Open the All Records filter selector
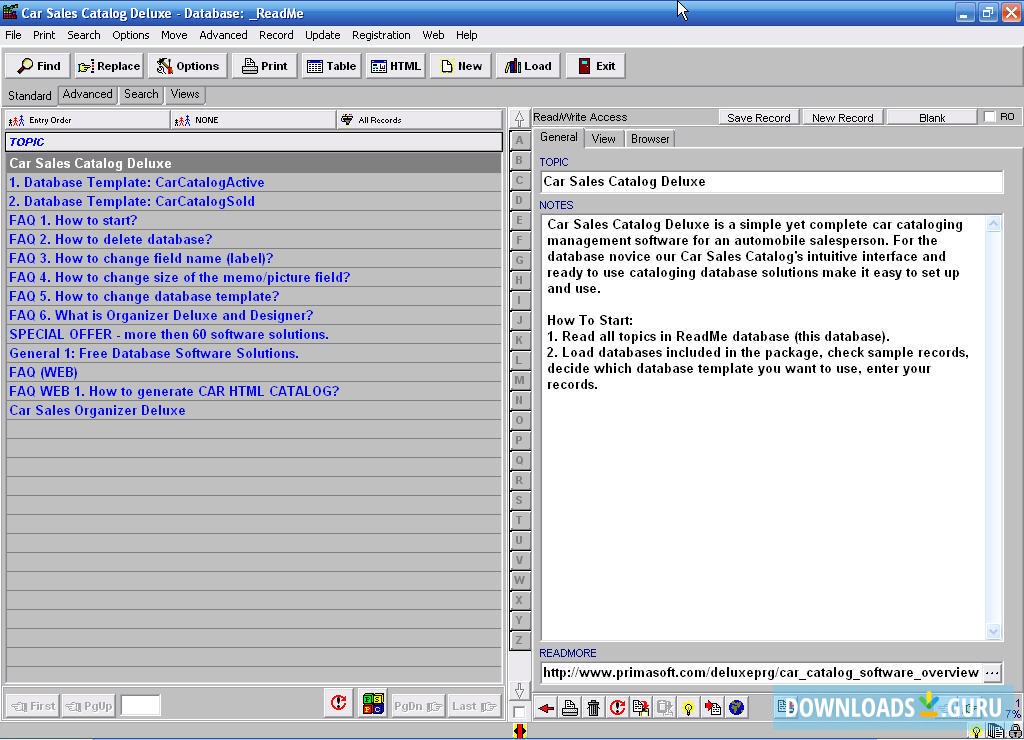Screen dimensions: 1024x740 click(x=420, y=120)
